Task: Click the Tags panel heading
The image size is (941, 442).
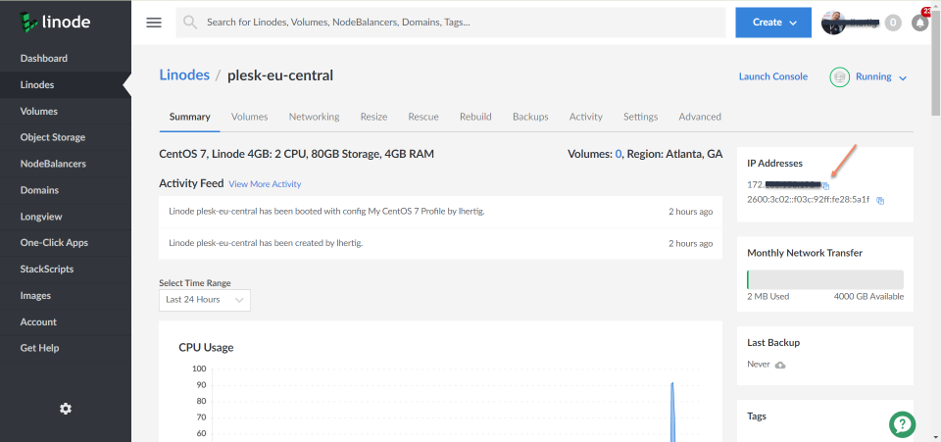Action: [x=757, y=416]
